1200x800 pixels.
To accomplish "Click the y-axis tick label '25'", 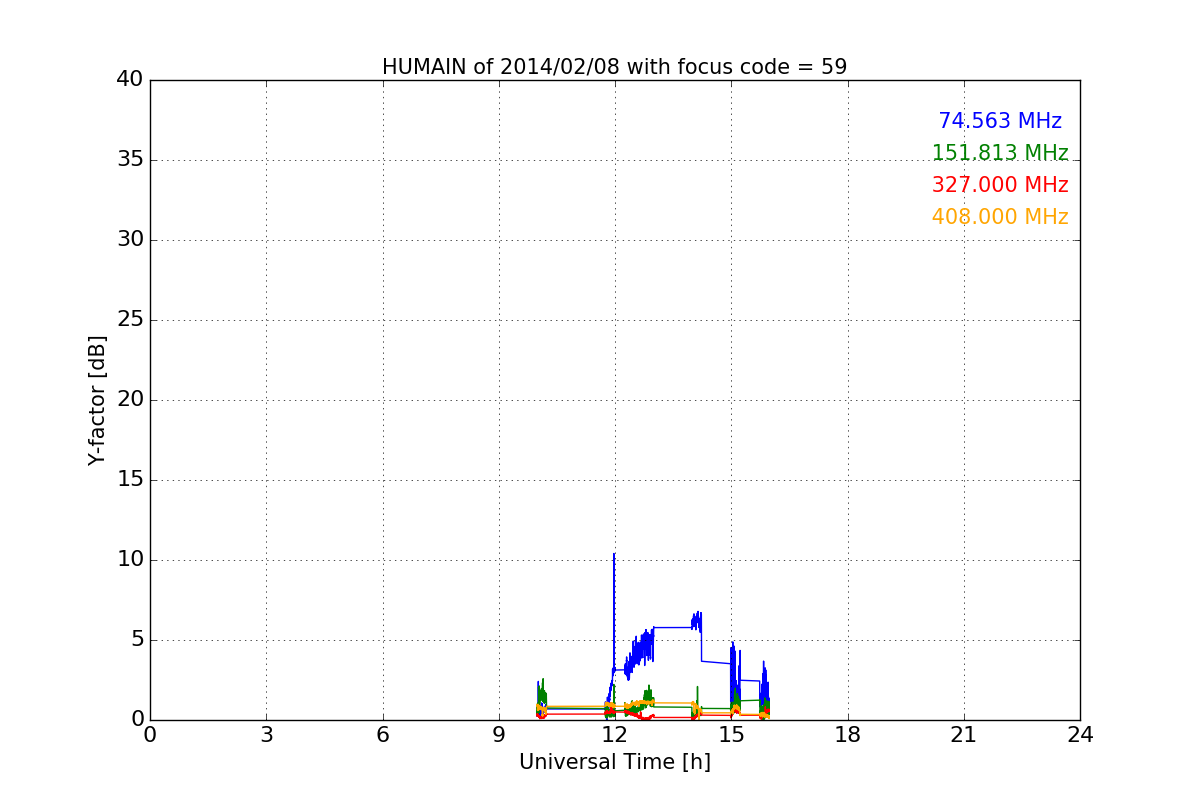I will point(130,320).
